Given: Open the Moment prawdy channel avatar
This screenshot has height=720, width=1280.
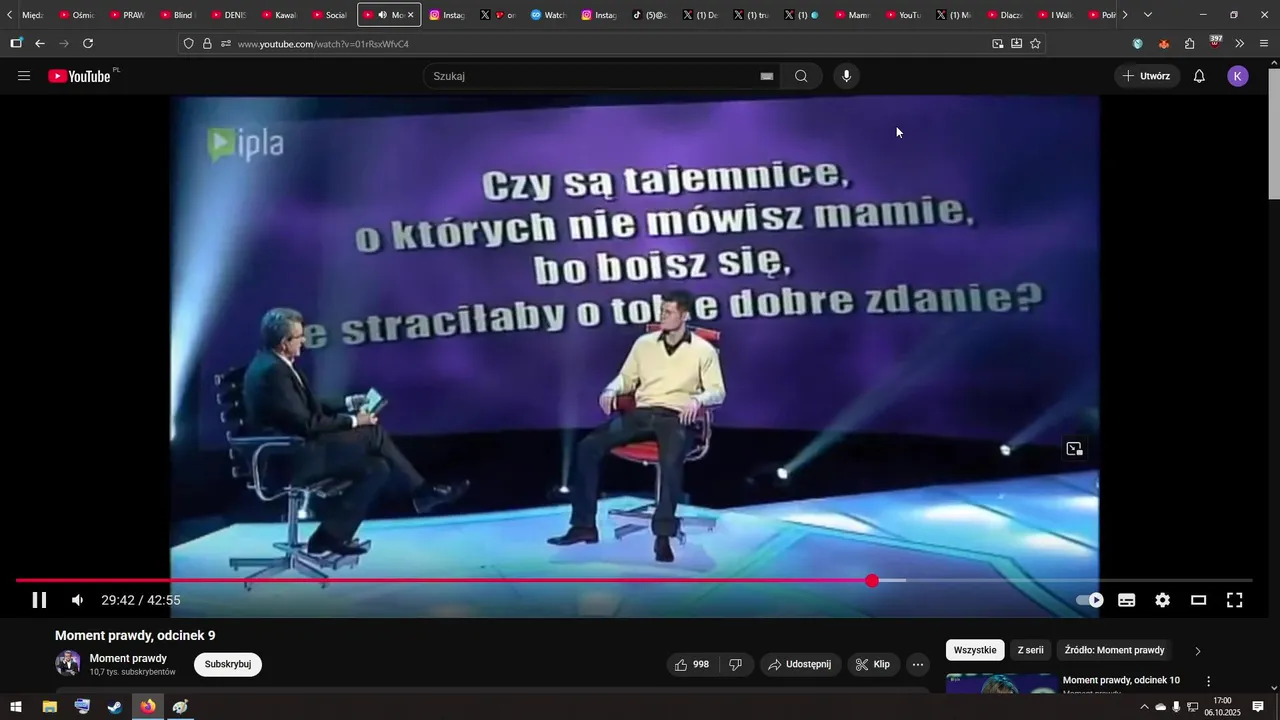Looking at the screenshot, I should pos(68,664).
